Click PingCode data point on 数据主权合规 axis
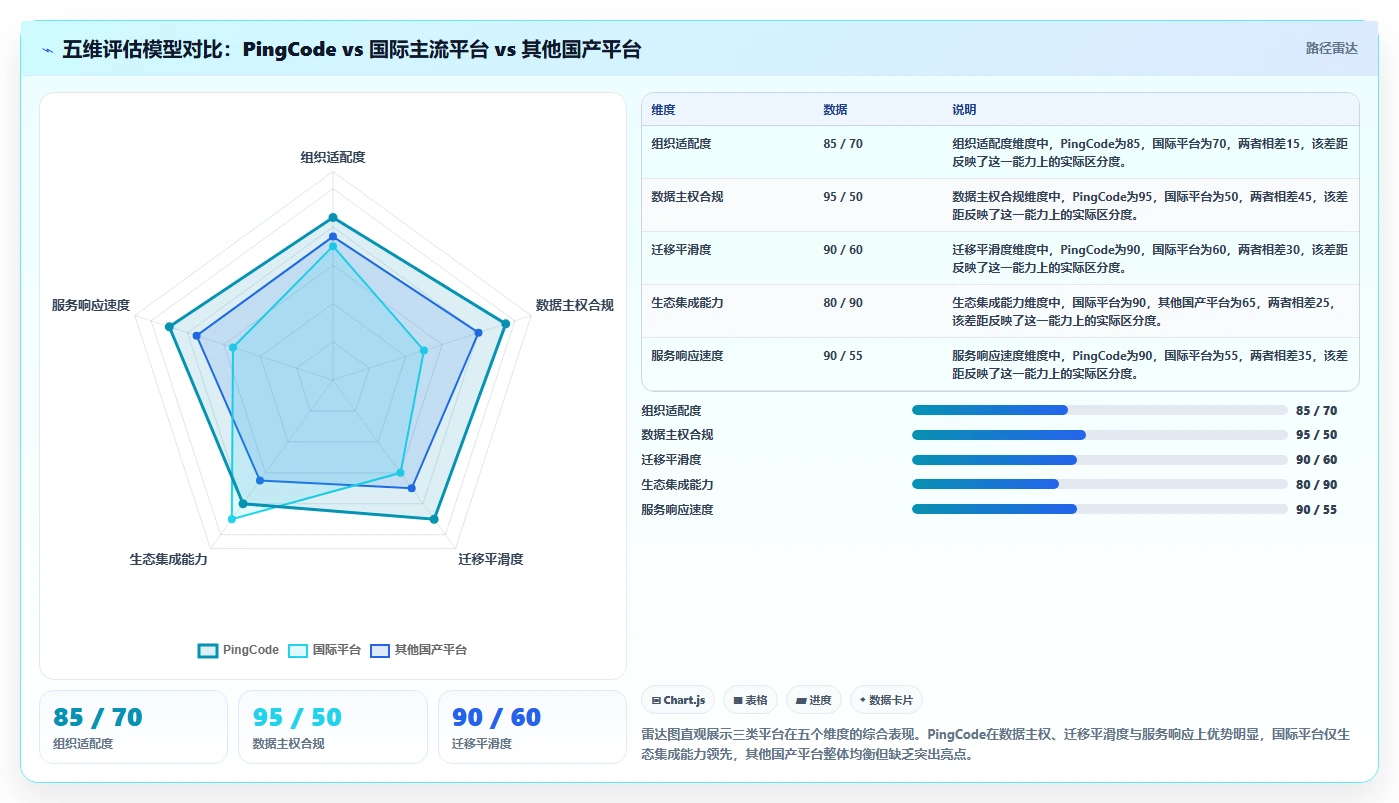The width and height of the screenshot is (1399, 803). coord(506,323)
